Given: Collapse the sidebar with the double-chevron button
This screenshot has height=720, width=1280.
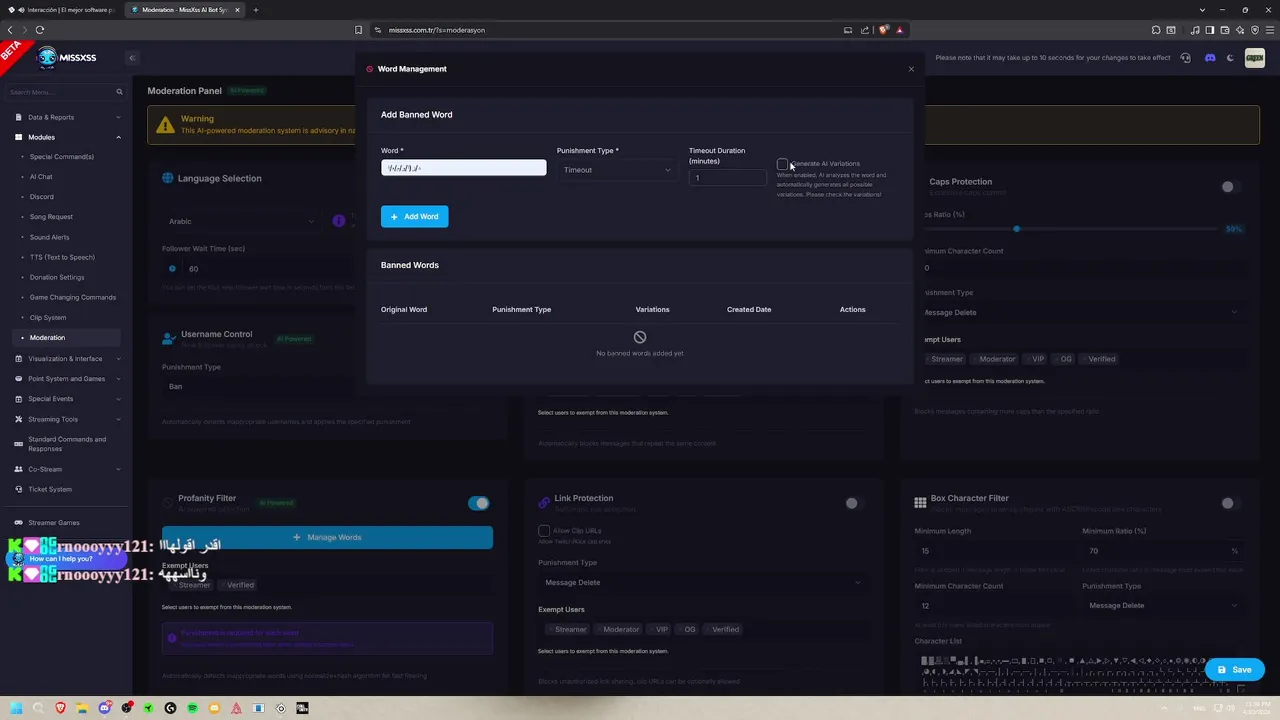Looking at the screenshot, I should (x=132, y=58).
